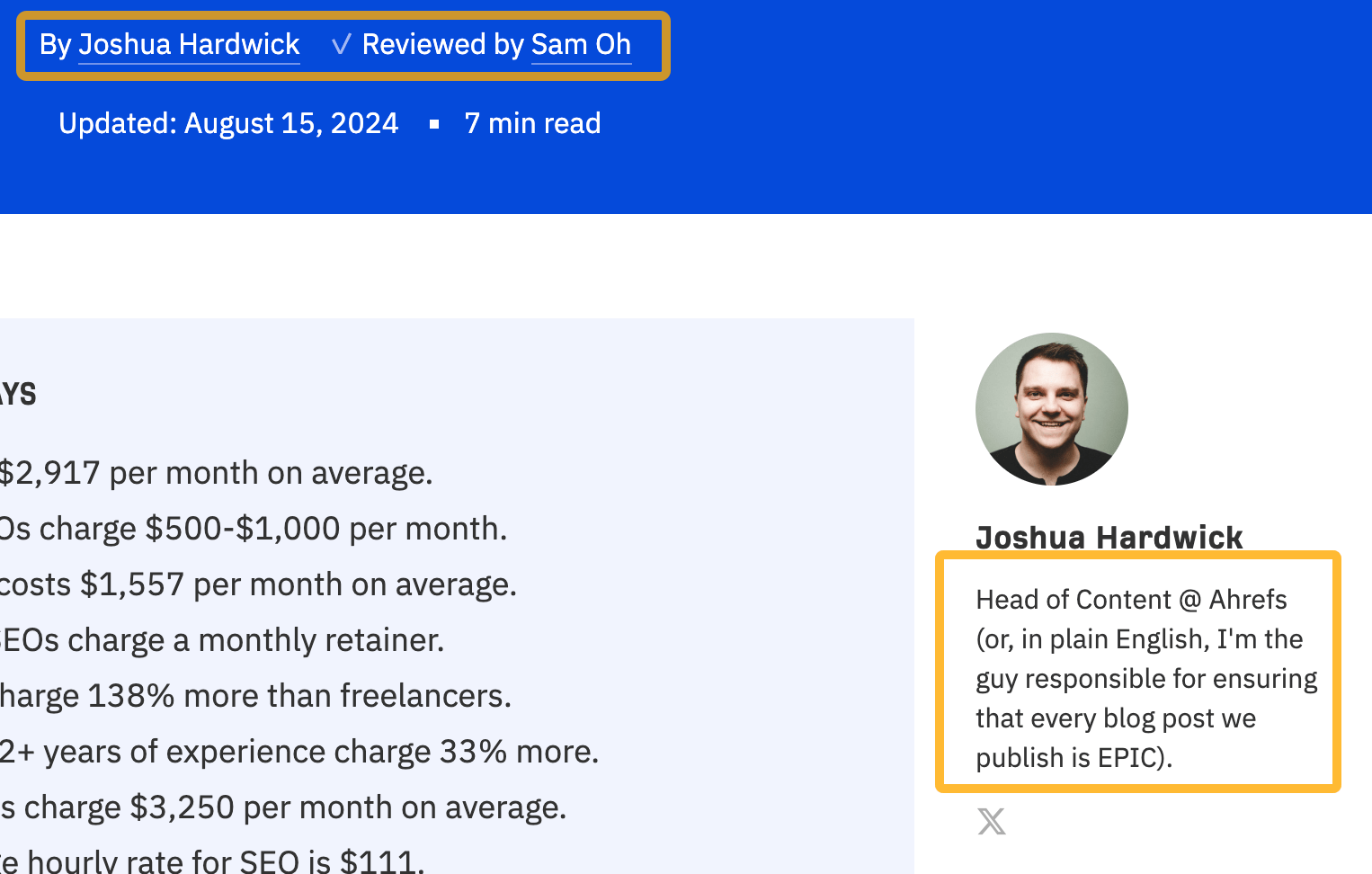Click the $2,917 per month average line
The image size is (1372, 874).
[216, 473]
